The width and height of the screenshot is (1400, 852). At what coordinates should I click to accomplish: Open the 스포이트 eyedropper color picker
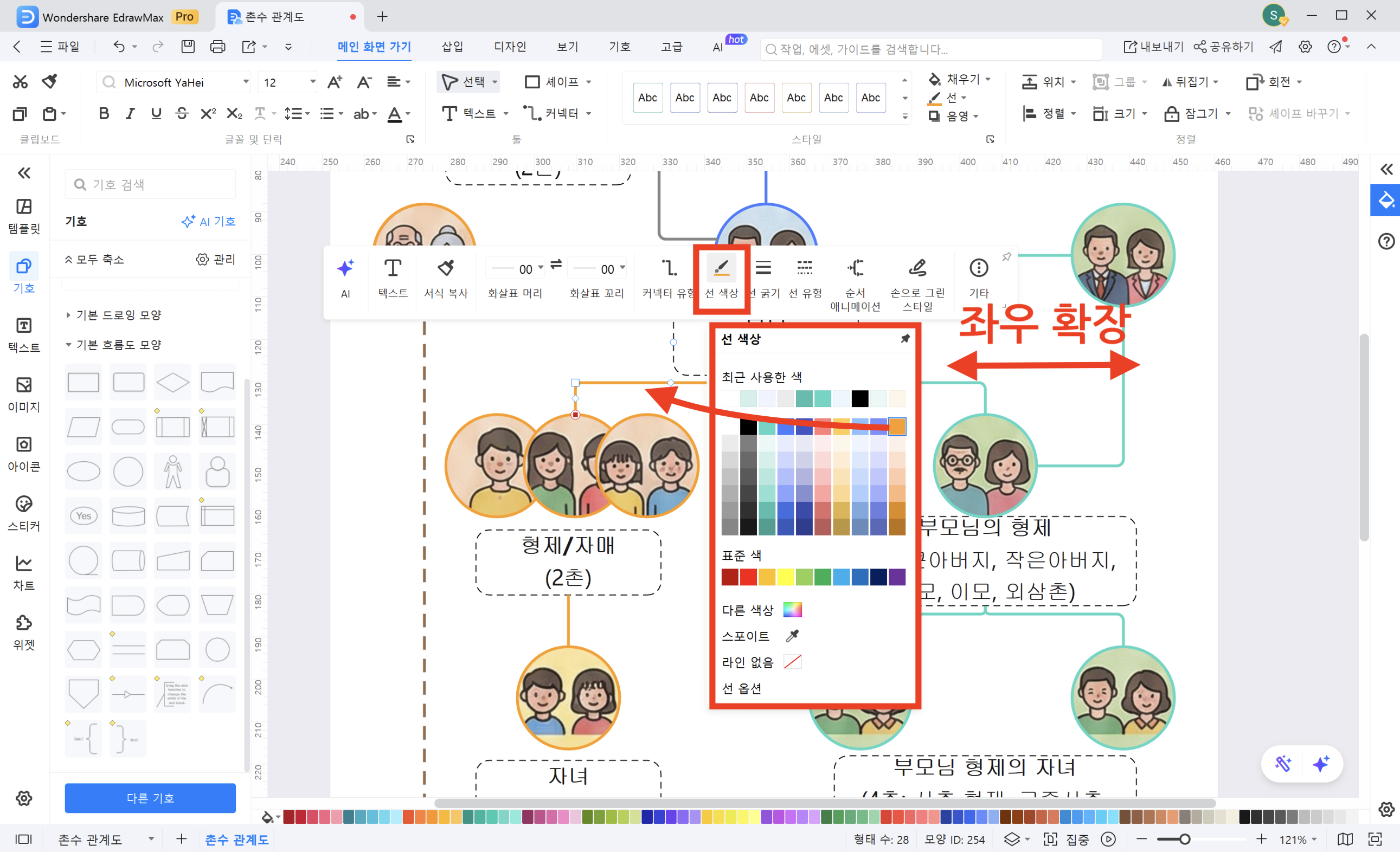[792, 636]
